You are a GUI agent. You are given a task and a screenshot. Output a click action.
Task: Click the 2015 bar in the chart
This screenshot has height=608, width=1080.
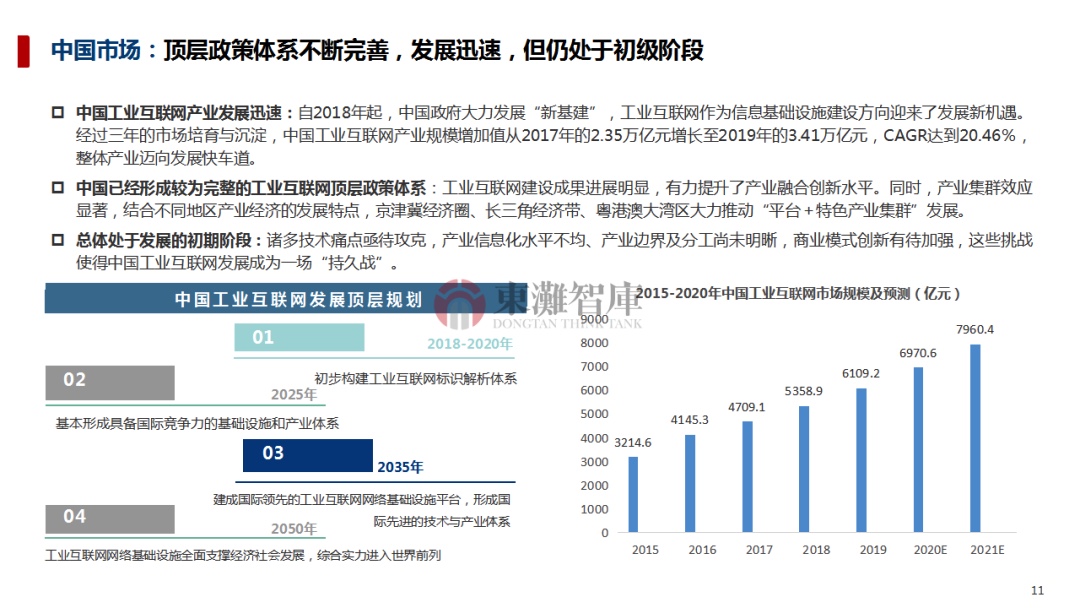[x=633, y=494]
